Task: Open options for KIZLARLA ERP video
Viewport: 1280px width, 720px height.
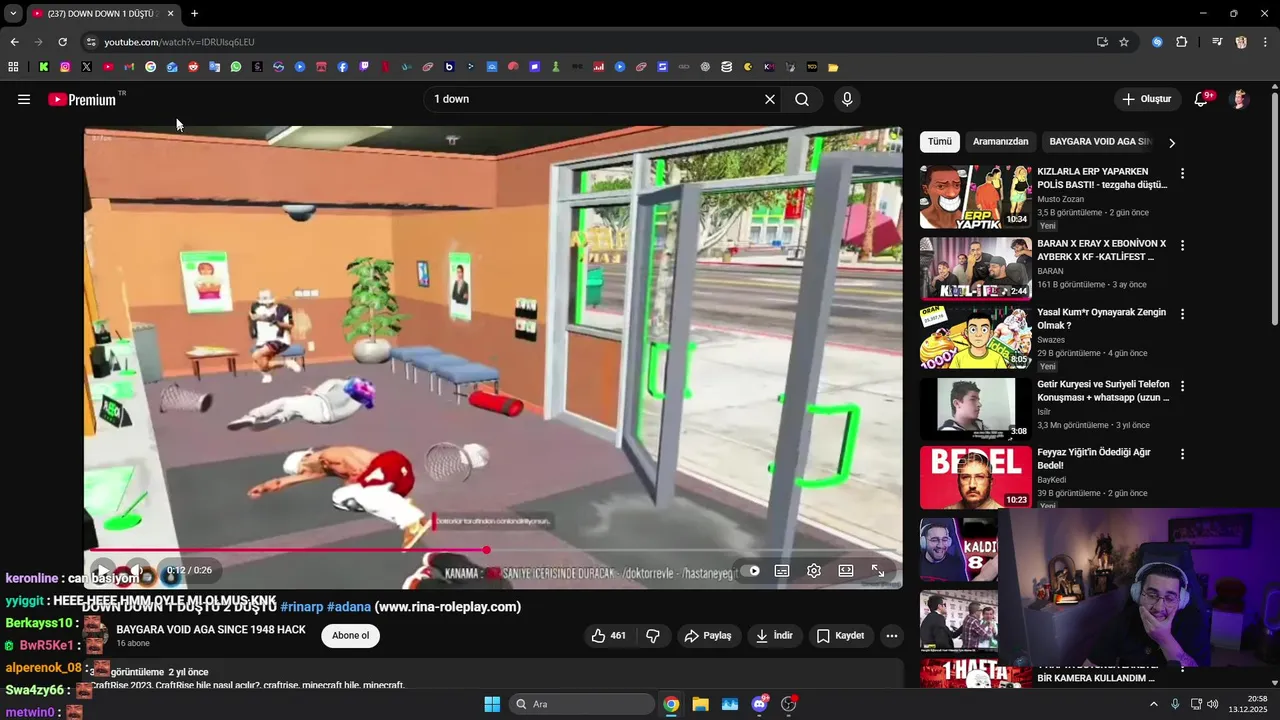Action: [1182, 173]
